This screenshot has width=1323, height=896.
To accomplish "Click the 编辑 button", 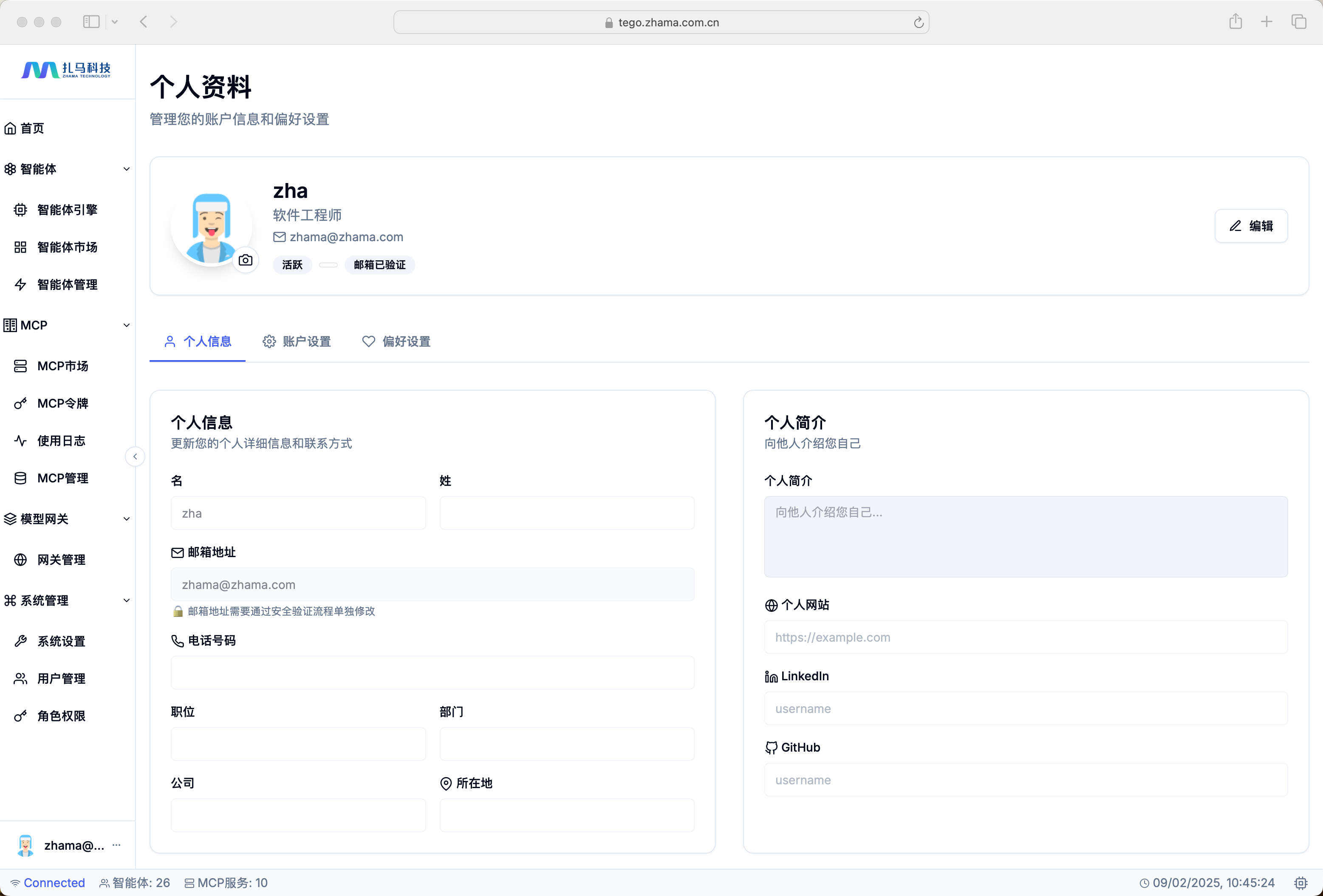I will [x=1251, y=226].
